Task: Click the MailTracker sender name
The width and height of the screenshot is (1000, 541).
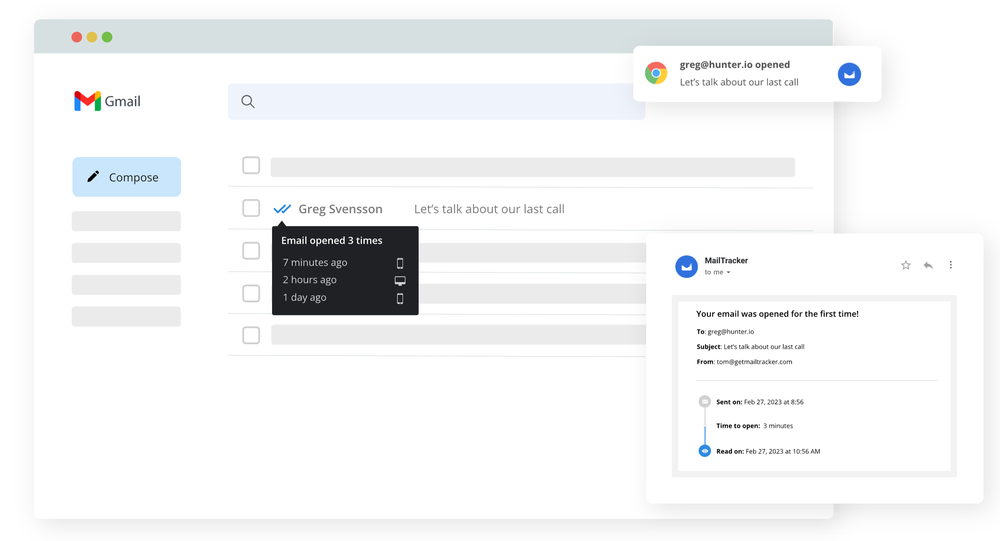Action: pos(726,260)
